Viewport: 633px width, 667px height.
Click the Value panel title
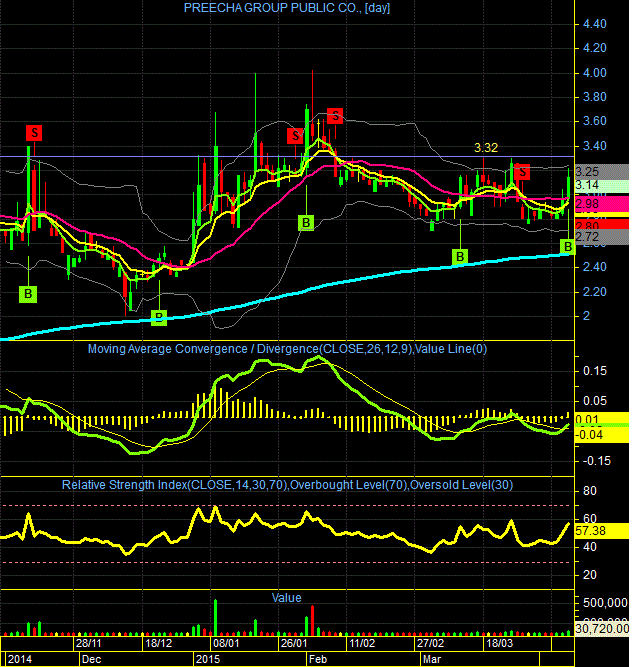[286, 598]
